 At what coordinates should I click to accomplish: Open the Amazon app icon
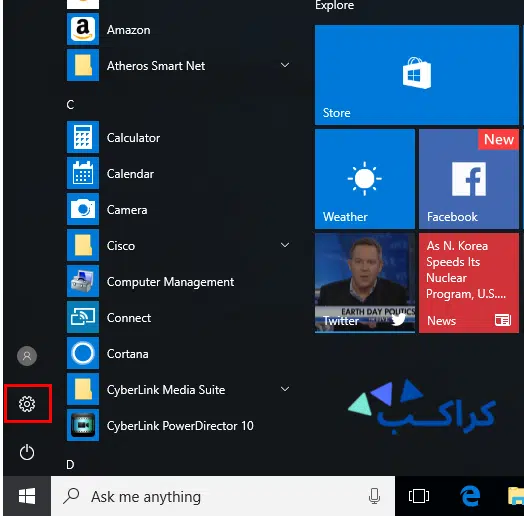83,29
